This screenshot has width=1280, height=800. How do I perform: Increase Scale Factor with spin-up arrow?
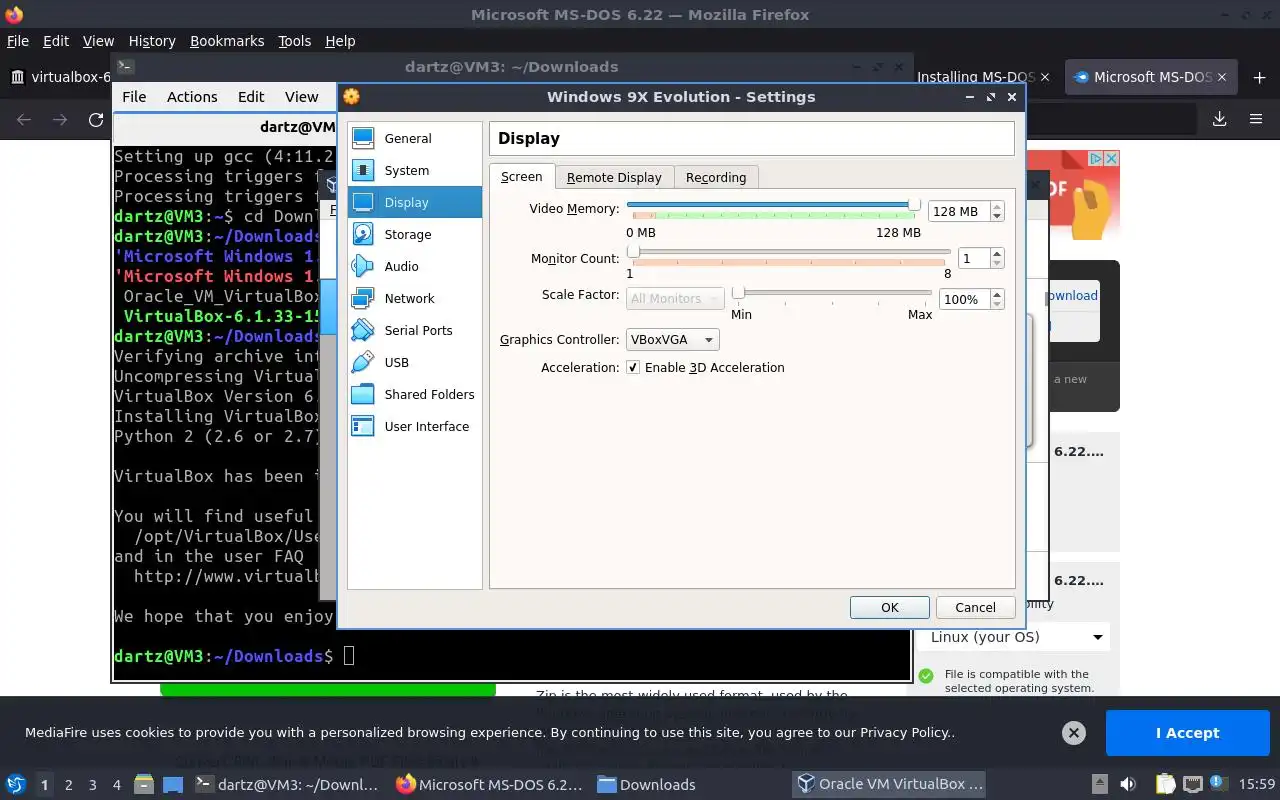(997, 294)
